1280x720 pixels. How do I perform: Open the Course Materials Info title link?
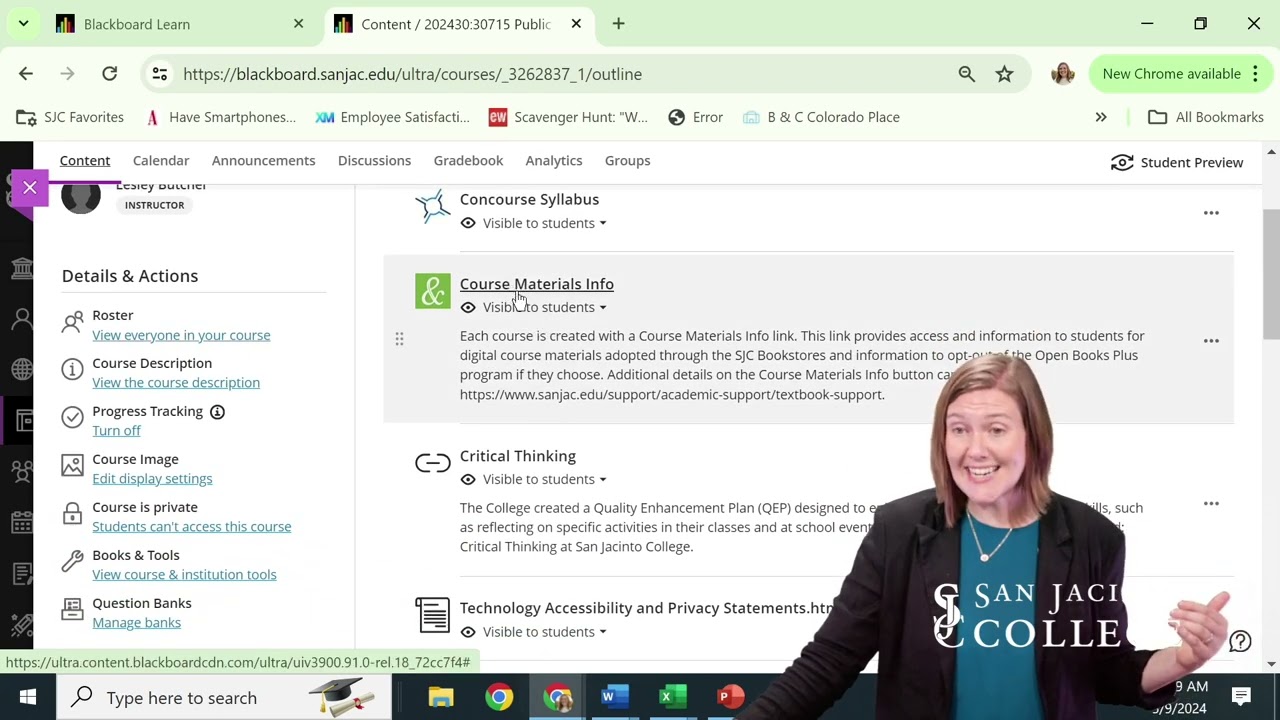(x=537, y=284)
